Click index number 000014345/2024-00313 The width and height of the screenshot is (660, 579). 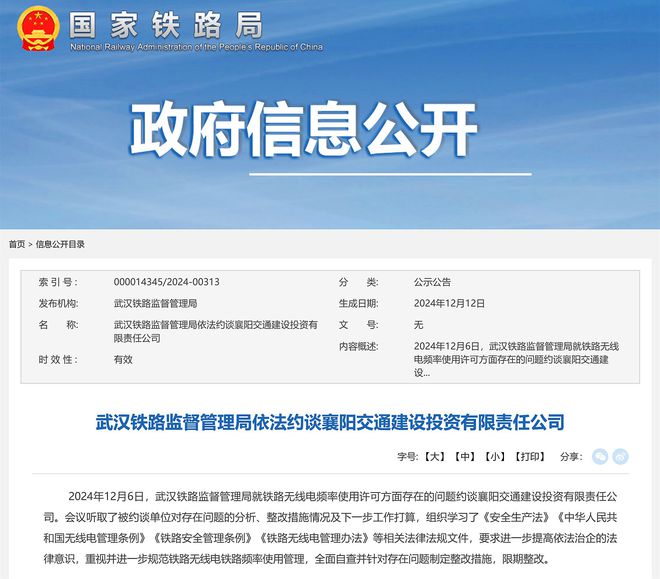point(166,282)
